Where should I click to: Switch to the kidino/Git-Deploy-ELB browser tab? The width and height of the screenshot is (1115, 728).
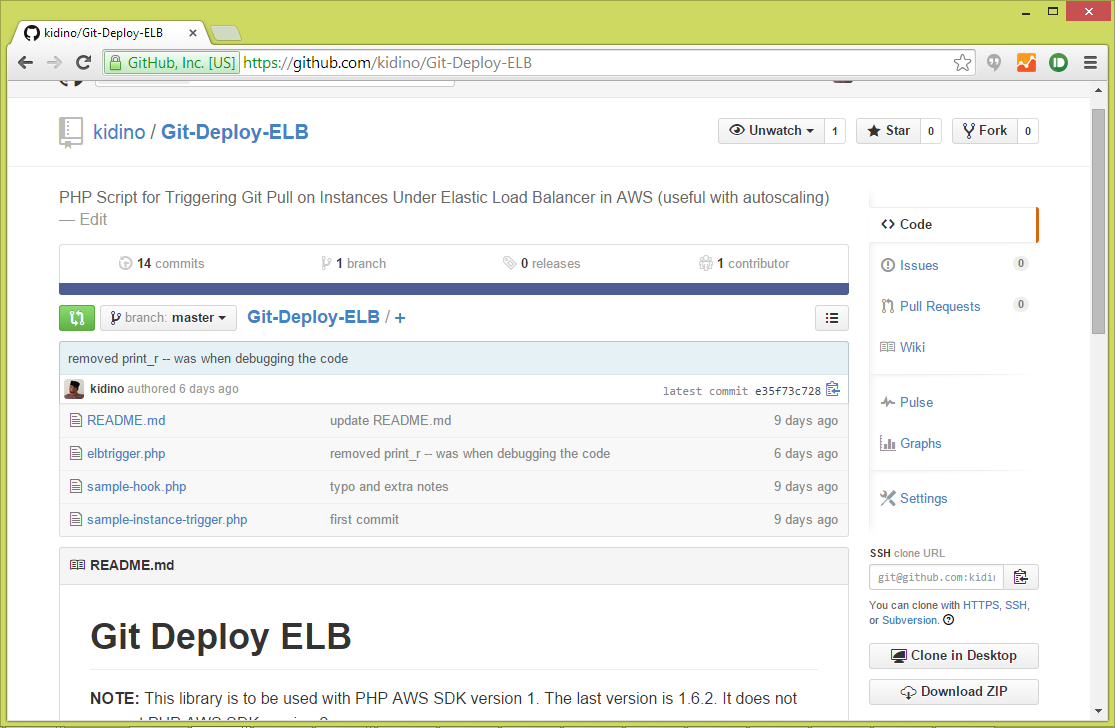click(x=100, y=32)
